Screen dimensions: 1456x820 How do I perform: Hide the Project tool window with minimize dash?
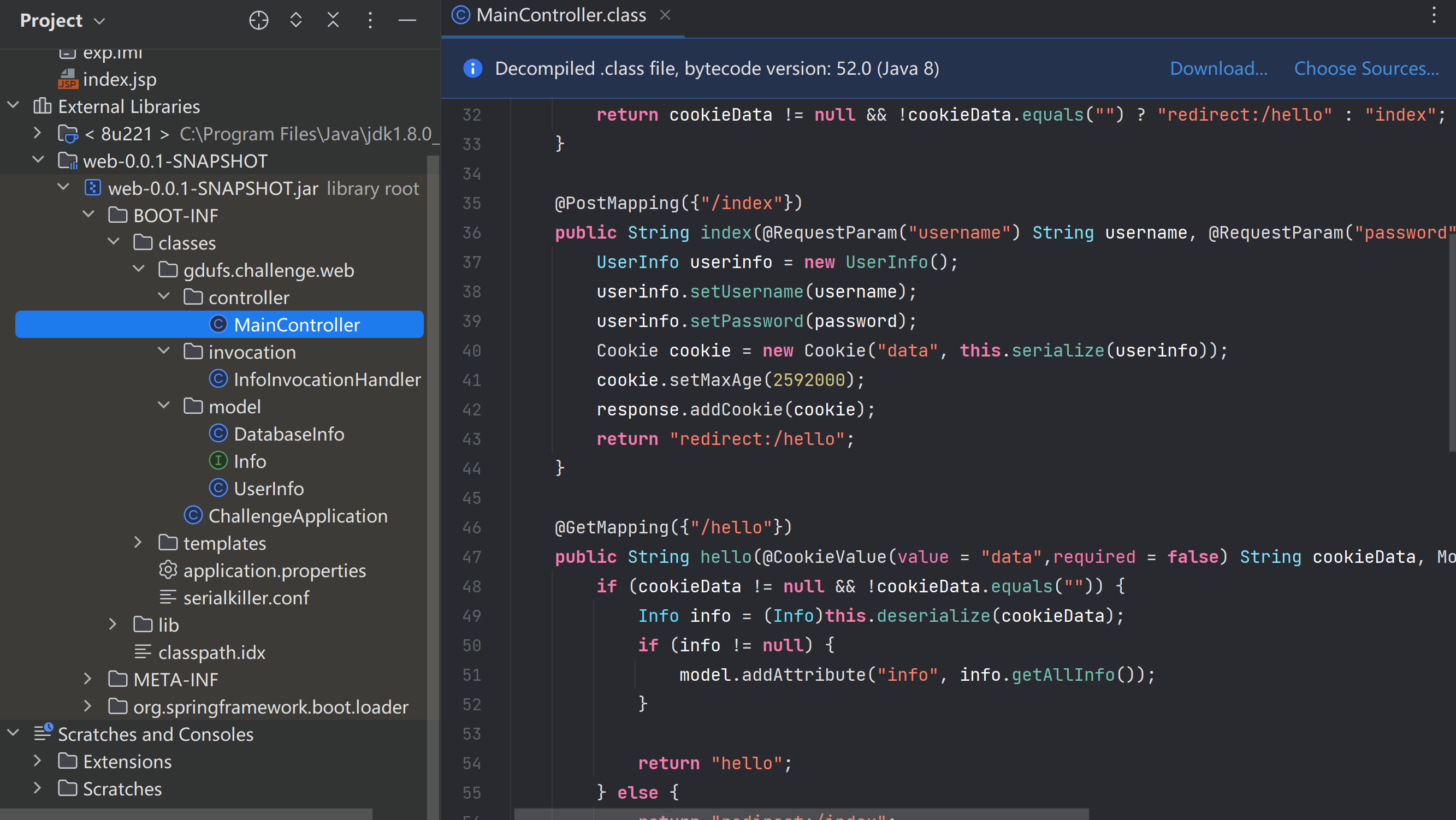pyautogui.click(x=407, y=20)
